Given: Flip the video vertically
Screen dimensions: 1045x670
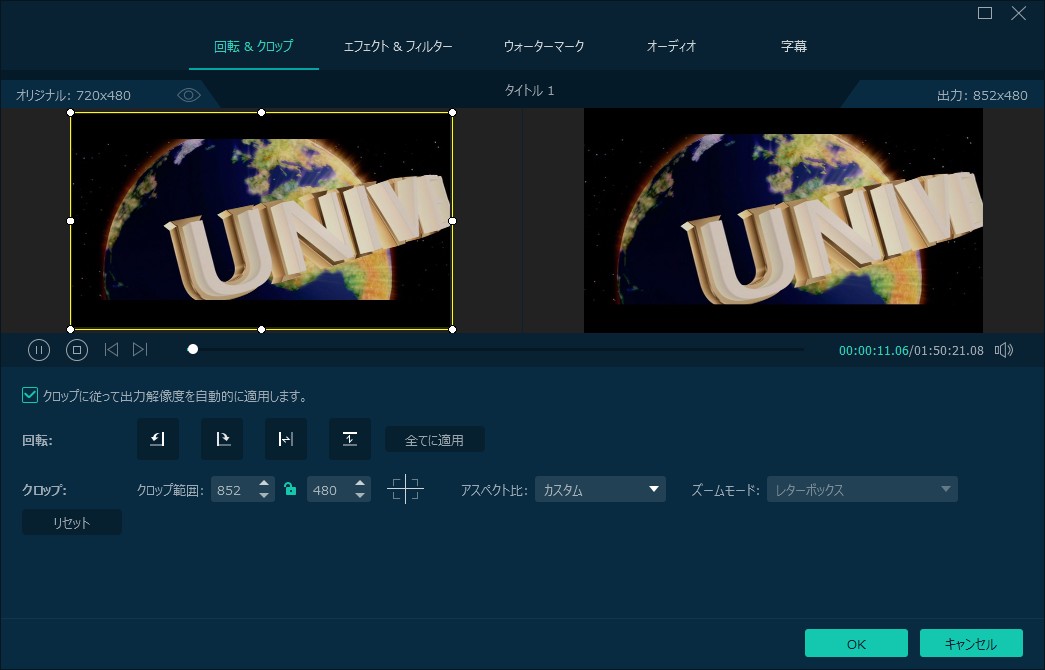Looking at the screenshot, I should (x=350, y=439).
